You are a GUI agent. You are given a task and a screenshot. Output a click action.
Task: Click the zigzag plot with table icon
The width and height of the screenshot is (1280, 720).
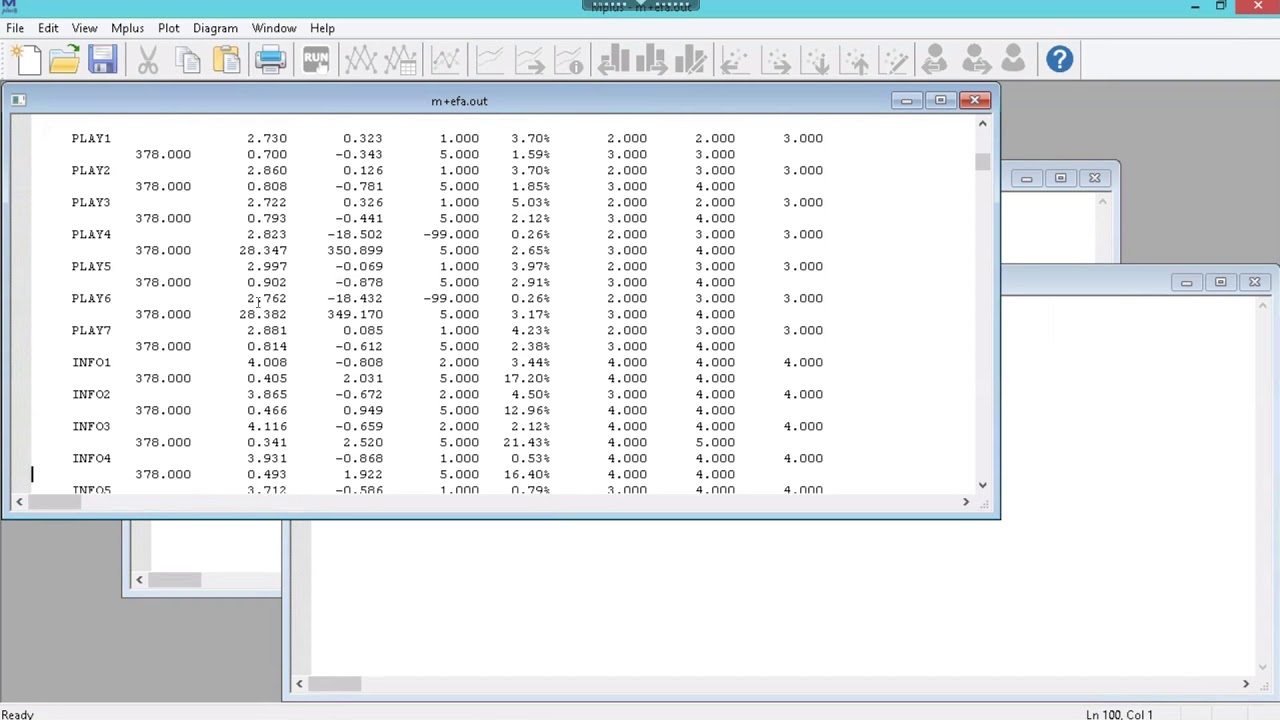coord(401,60)
